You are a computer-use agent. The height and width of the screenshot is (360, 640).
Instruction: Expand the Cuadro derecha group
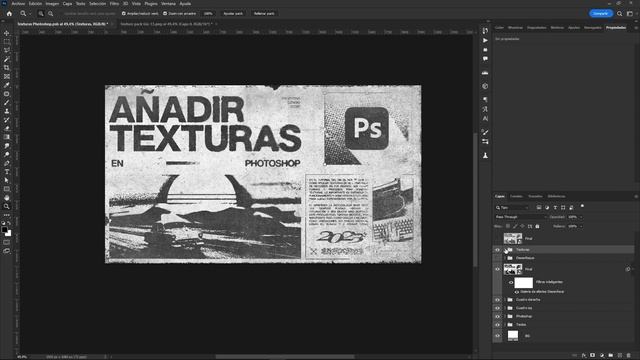pyautogui.click(x=505, y=300)
